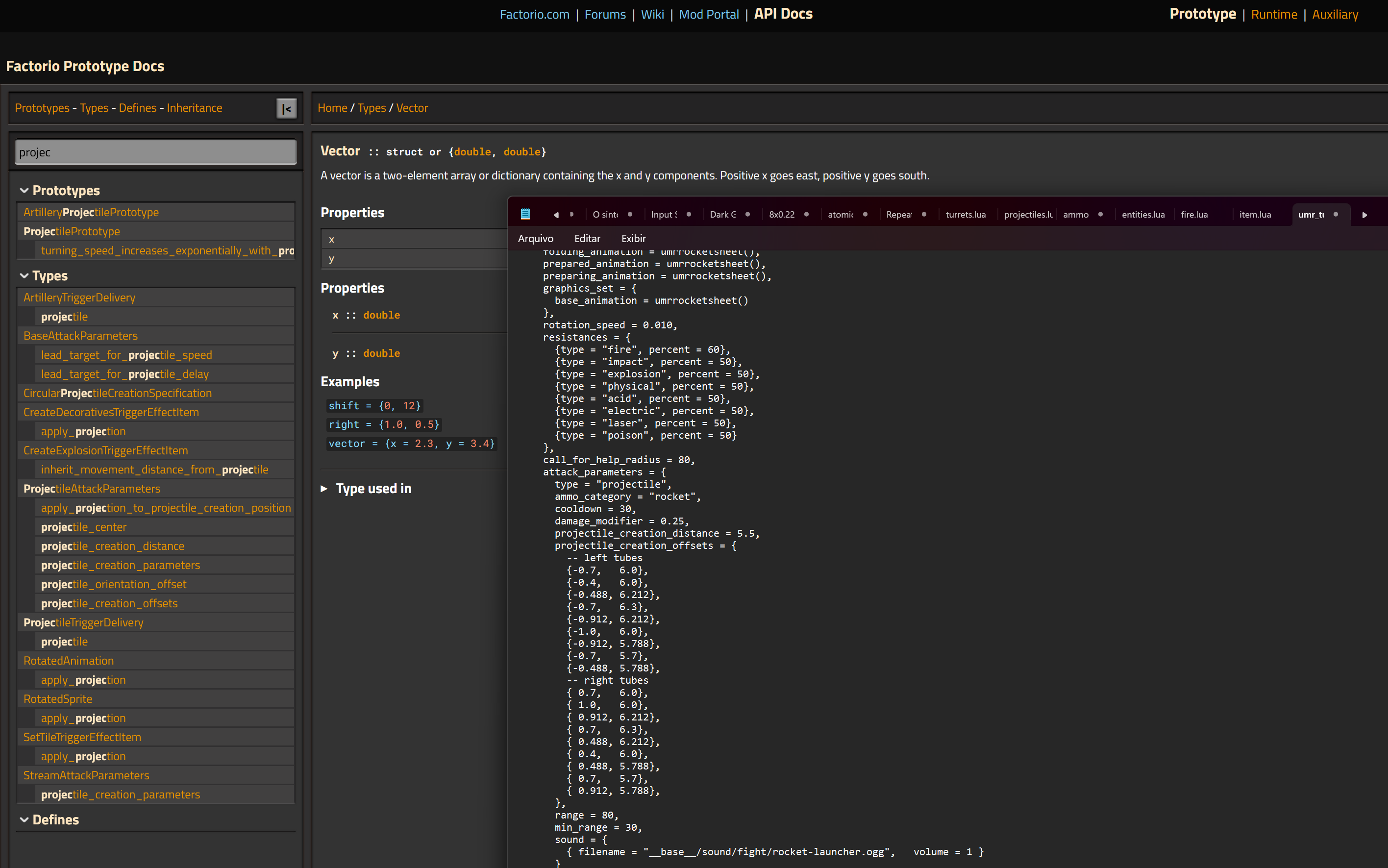Open ProjectileAttackParameters in sidebar list
The image size is (1388, 868).
(92, 489)
